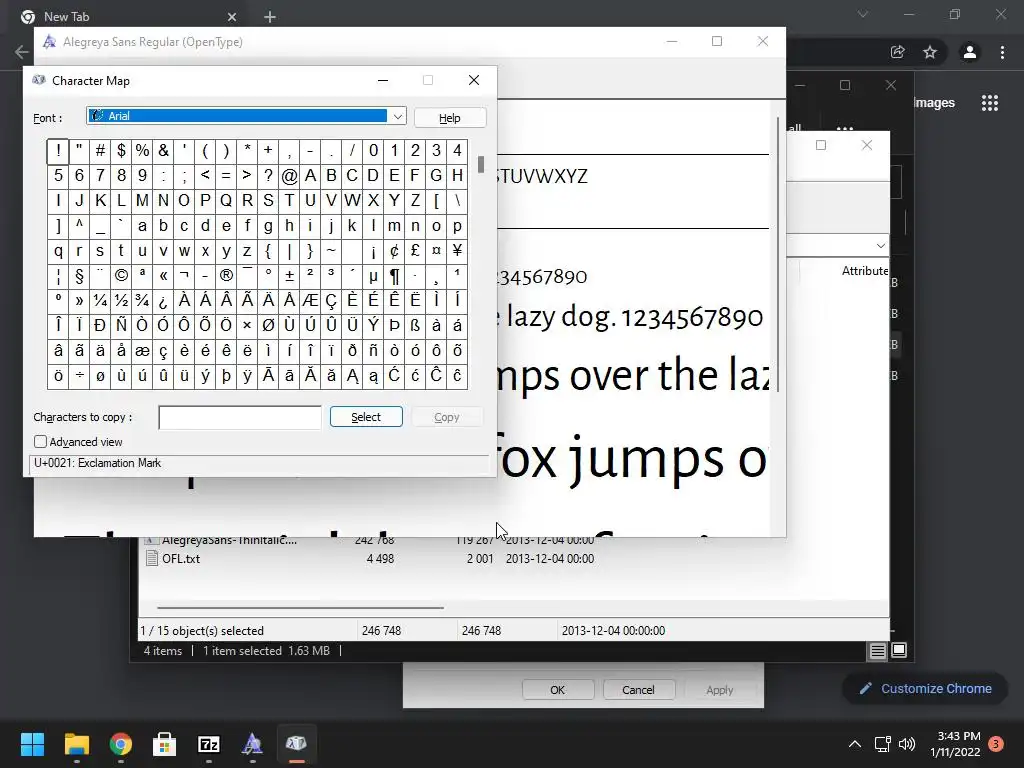1024x768 pixels.
Task: Open the Start menu on taskbar
Action: (x=32, y=744)
